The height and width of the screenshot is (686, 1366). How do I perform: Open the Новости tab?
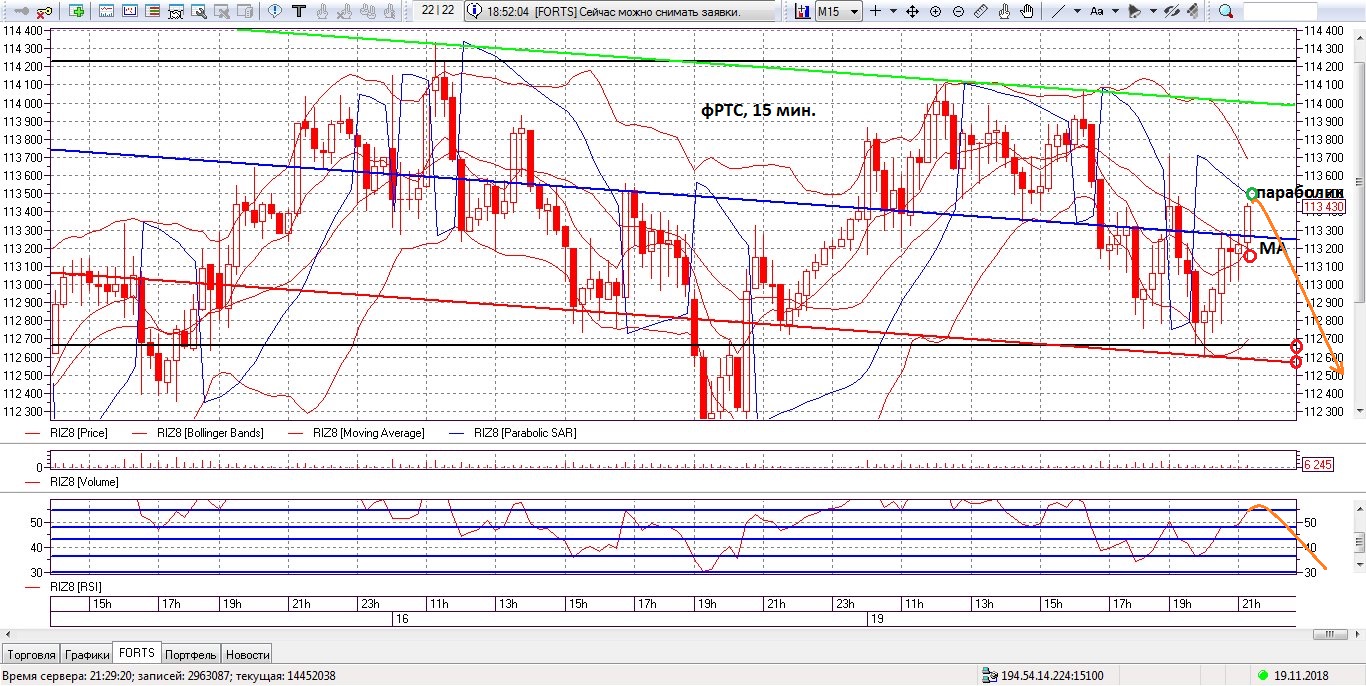point(247,655)
